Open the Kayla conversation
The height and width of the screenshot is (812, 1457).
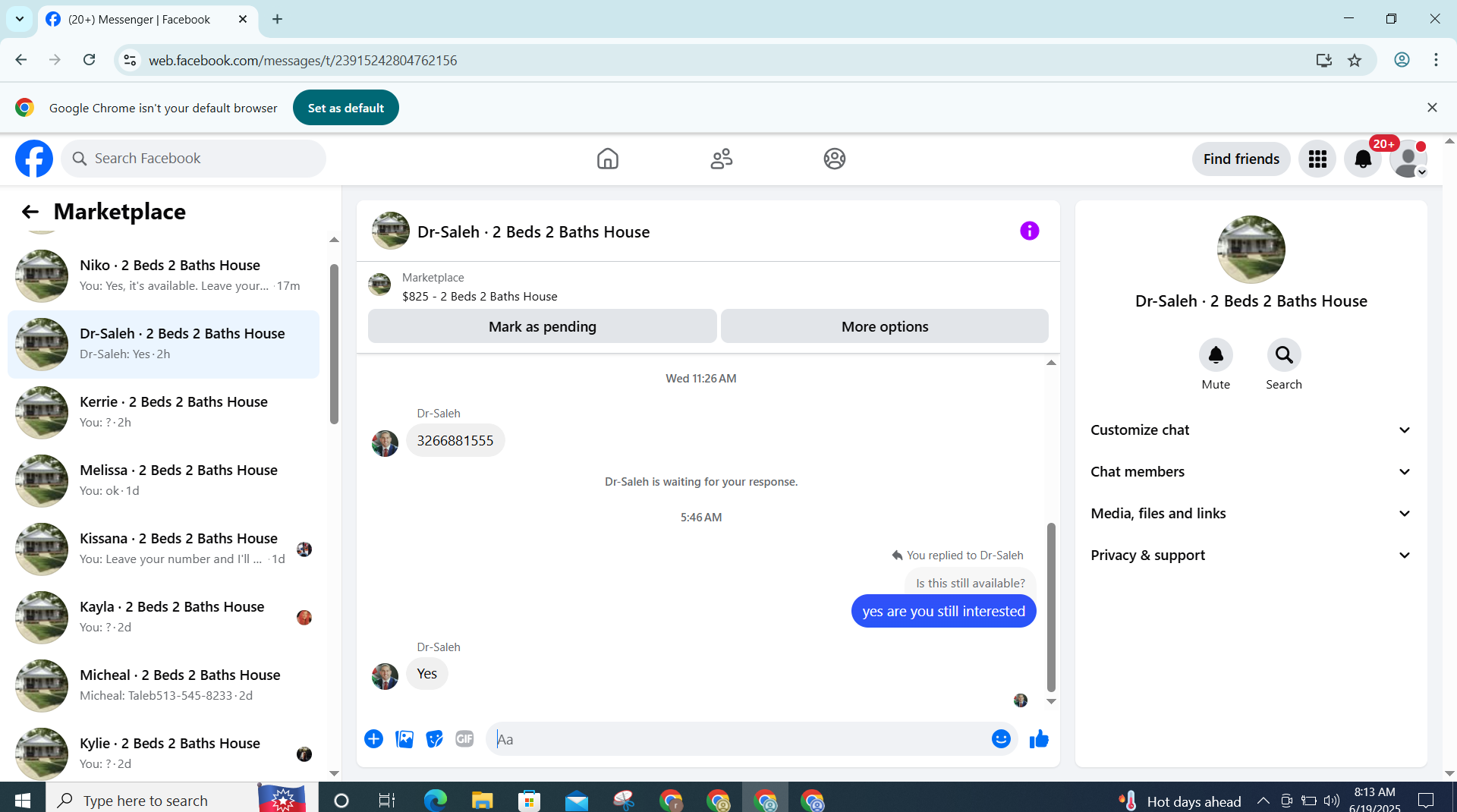pos(163,617)
